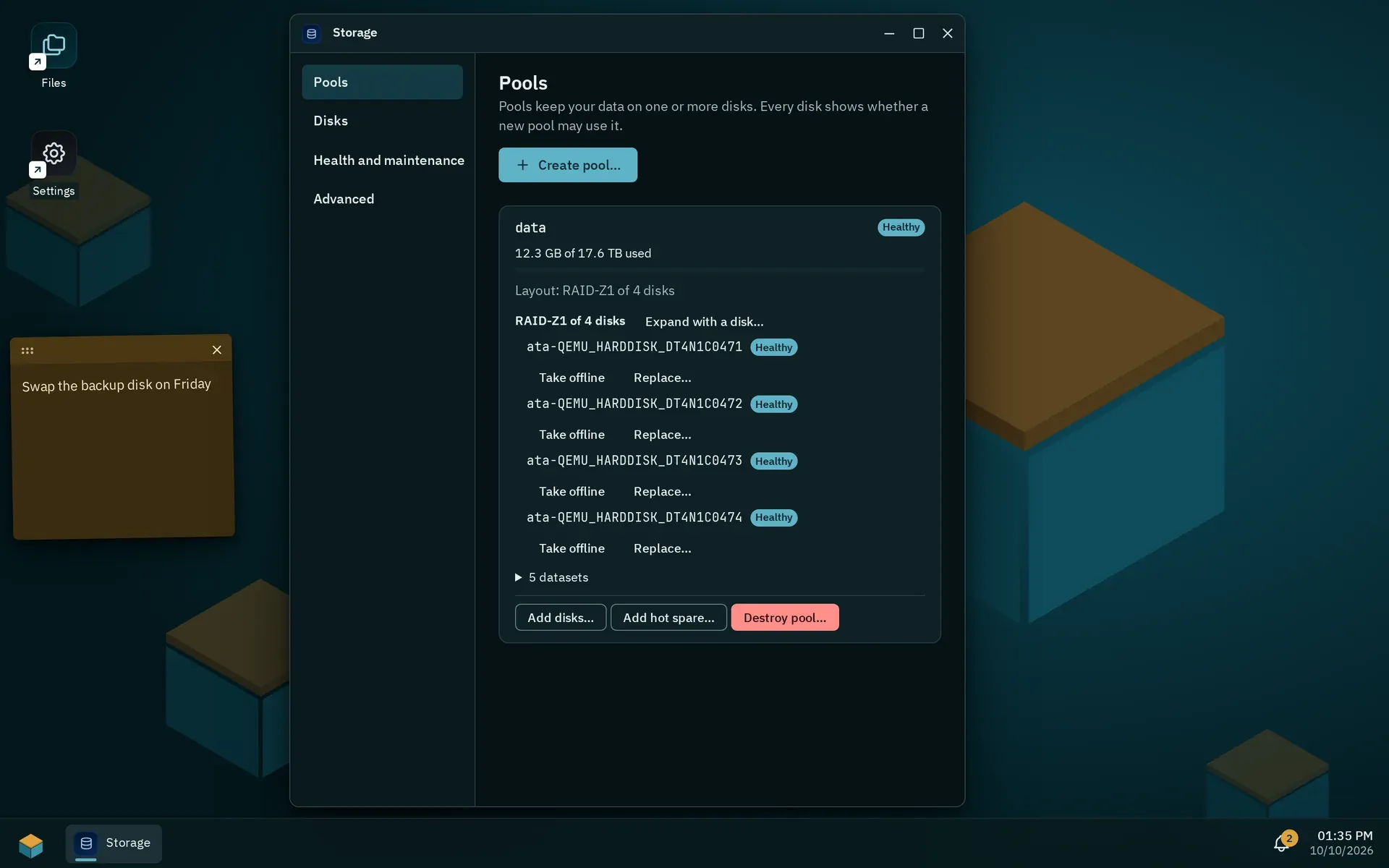
Task: Click the 12.3 GB of 17.6 TB used text
Action: coord(583,253)
